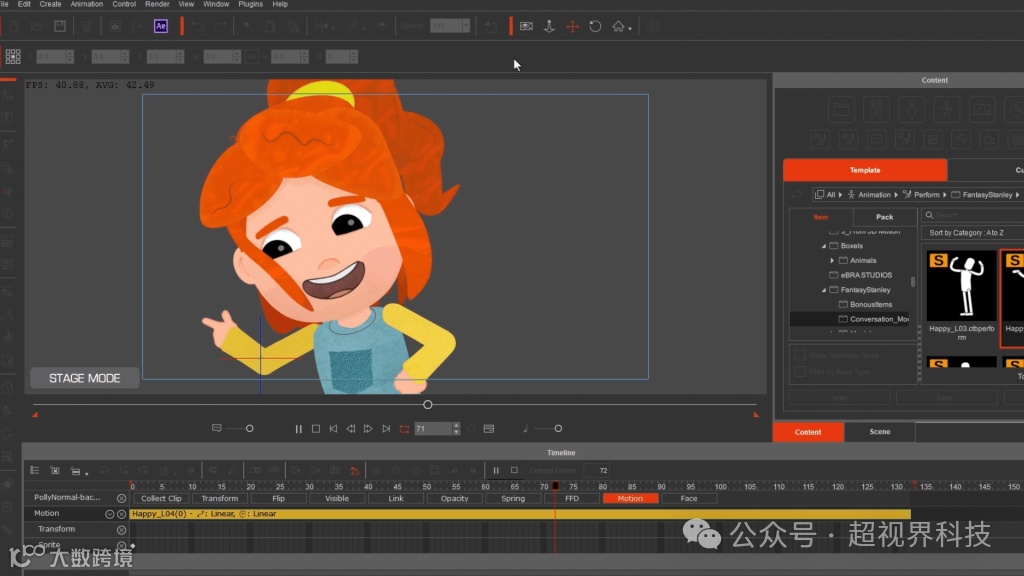Select the Happy_L03 motion thumbnail
This screenshot has width=1024, height=576.
click(x=961, y=286)
